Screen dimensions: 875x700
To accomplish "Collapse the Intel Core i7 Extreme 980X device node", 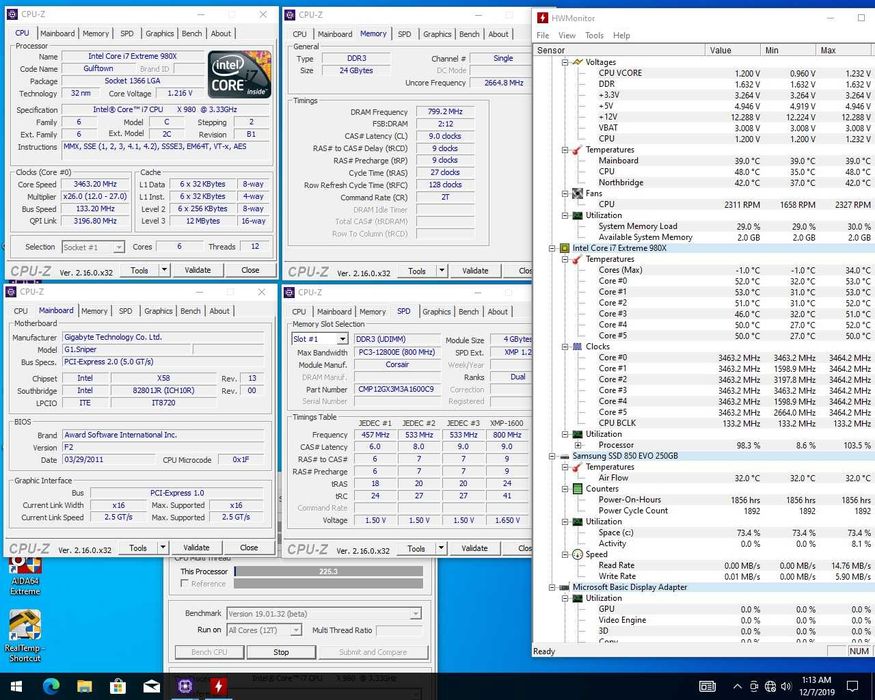I will 552,248.
